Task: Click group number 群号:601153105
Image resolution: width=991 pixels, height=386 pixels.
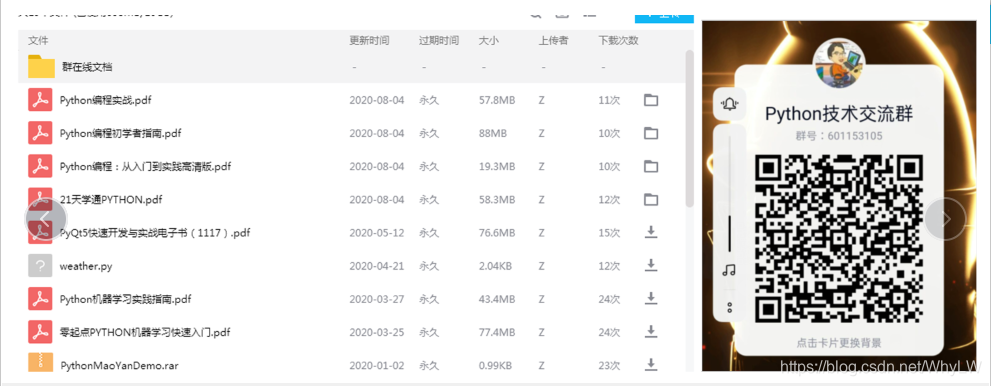Action: click(839, 136)
